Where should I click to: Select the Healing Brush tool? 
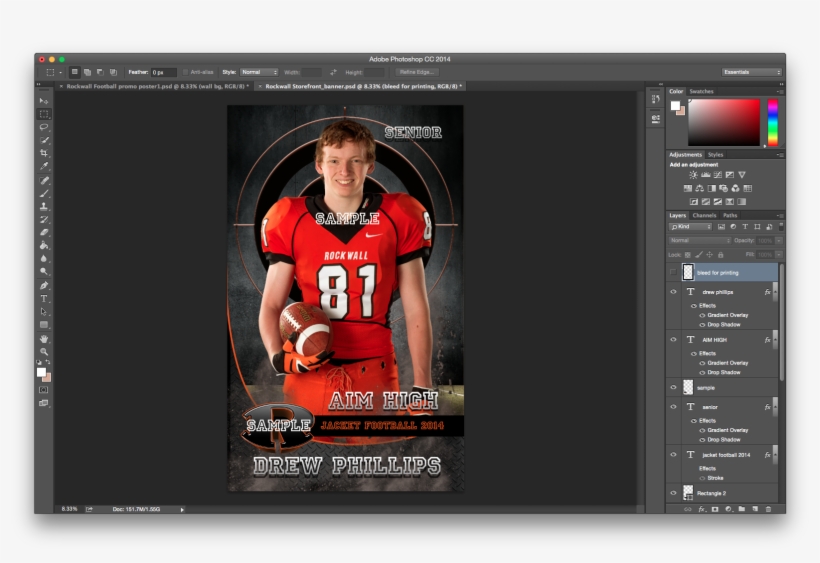point(44,180)
